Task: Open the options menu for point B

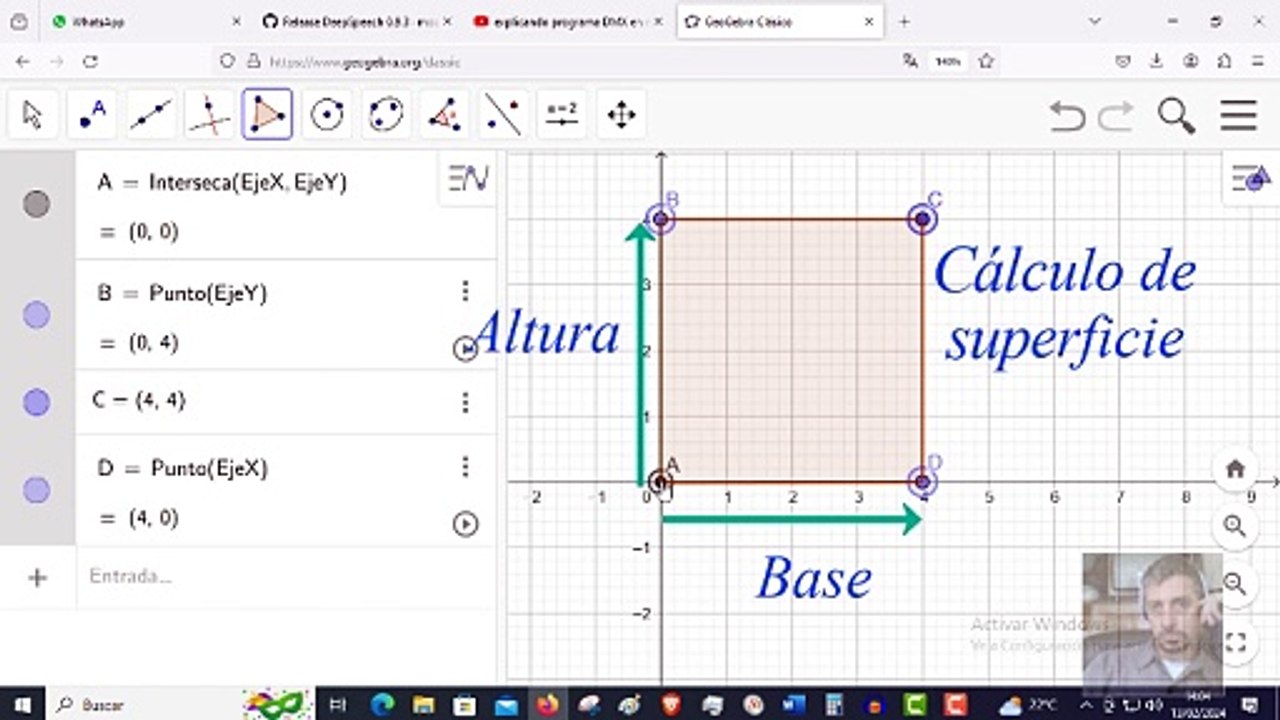Action: (x=465, y=291)
